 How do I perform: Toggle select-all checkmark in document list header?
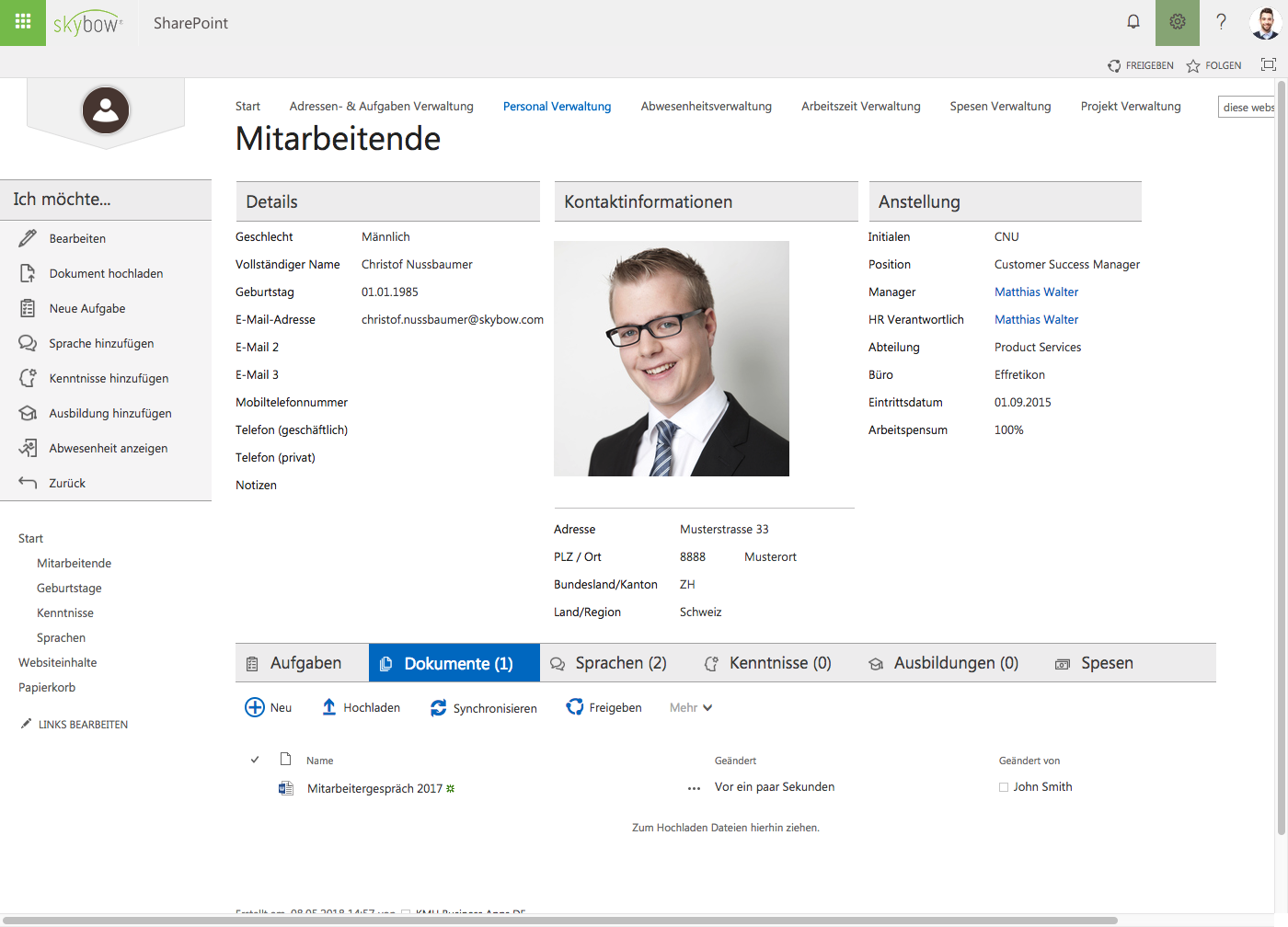[255, 760]
